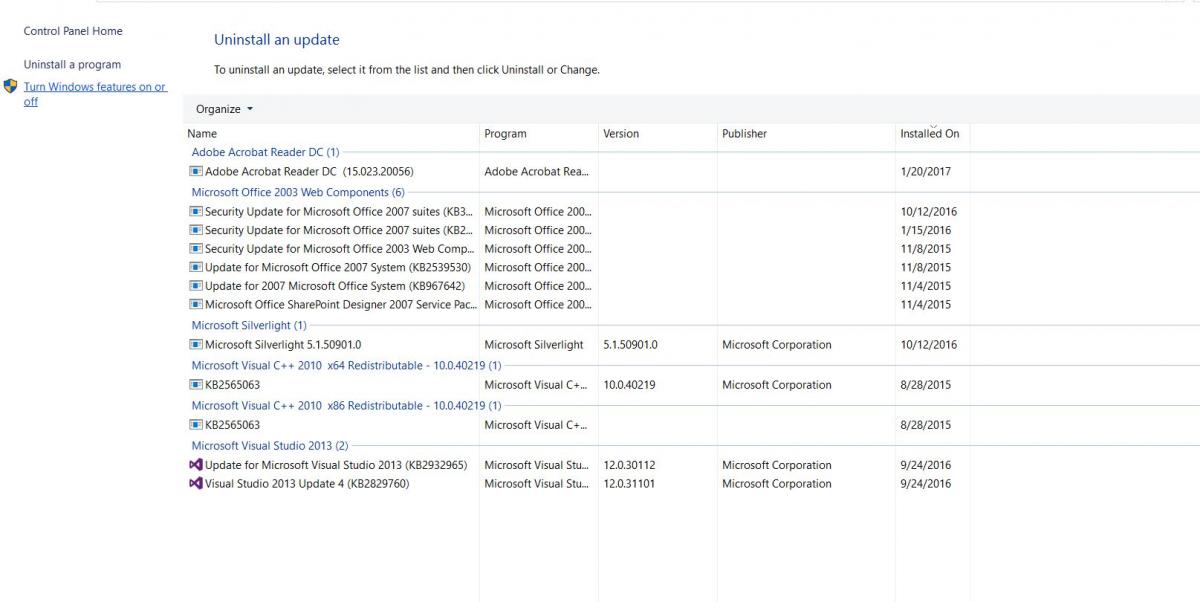
Task: Select Update for 2007 Microsoft Office System (KB967642) name
Action: [x=335, y=286]
